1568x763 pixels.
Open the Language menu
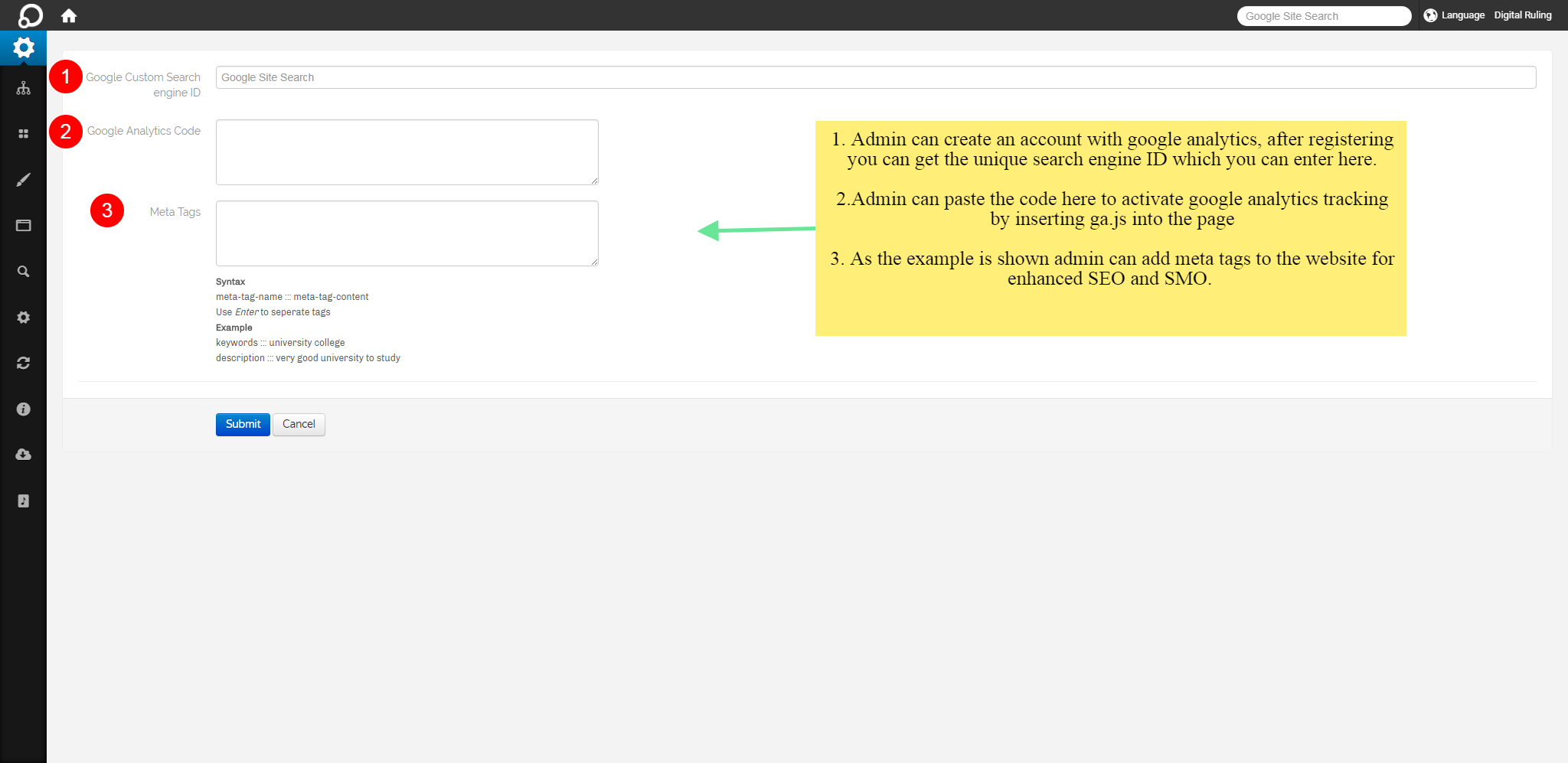pos(1454,15)
